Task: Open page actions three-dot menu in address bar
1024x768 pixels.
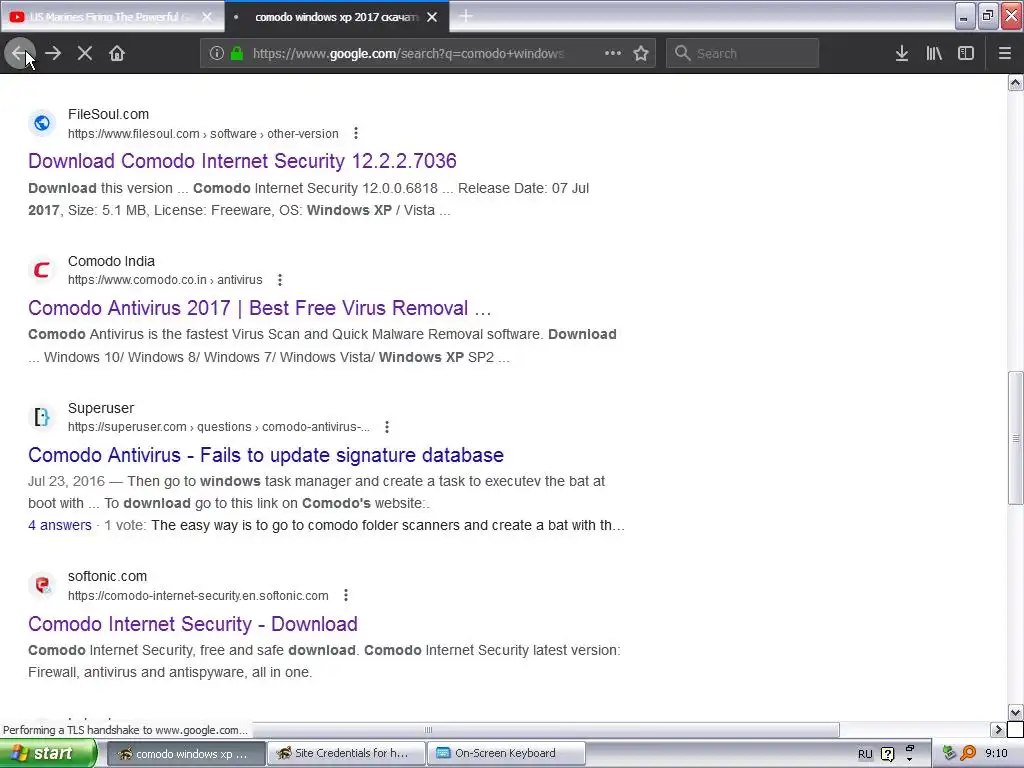Action: pyautogui.click(x=613, y=54)
